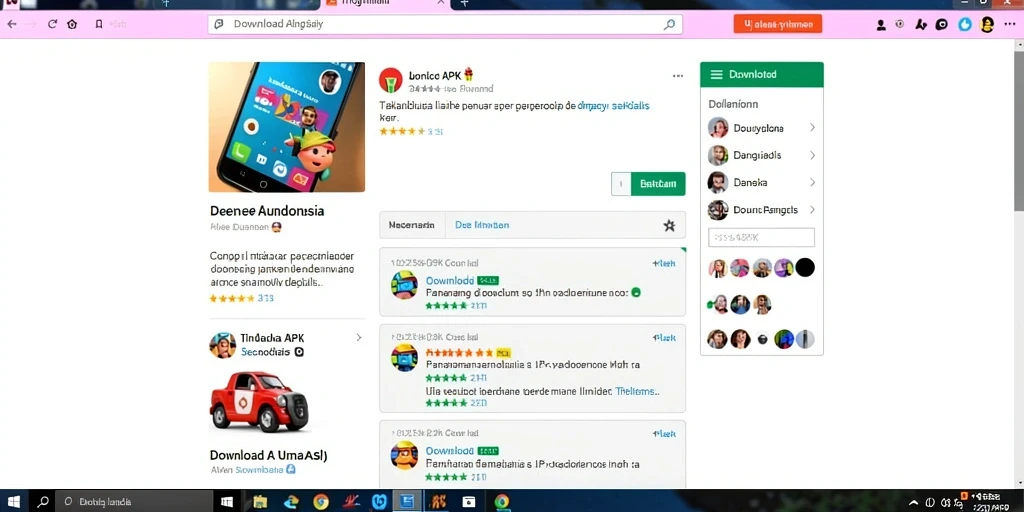Click the Daneka avatar
Image resolution: width=1024 pixels, height=512 pixels.
pos(718,182)
